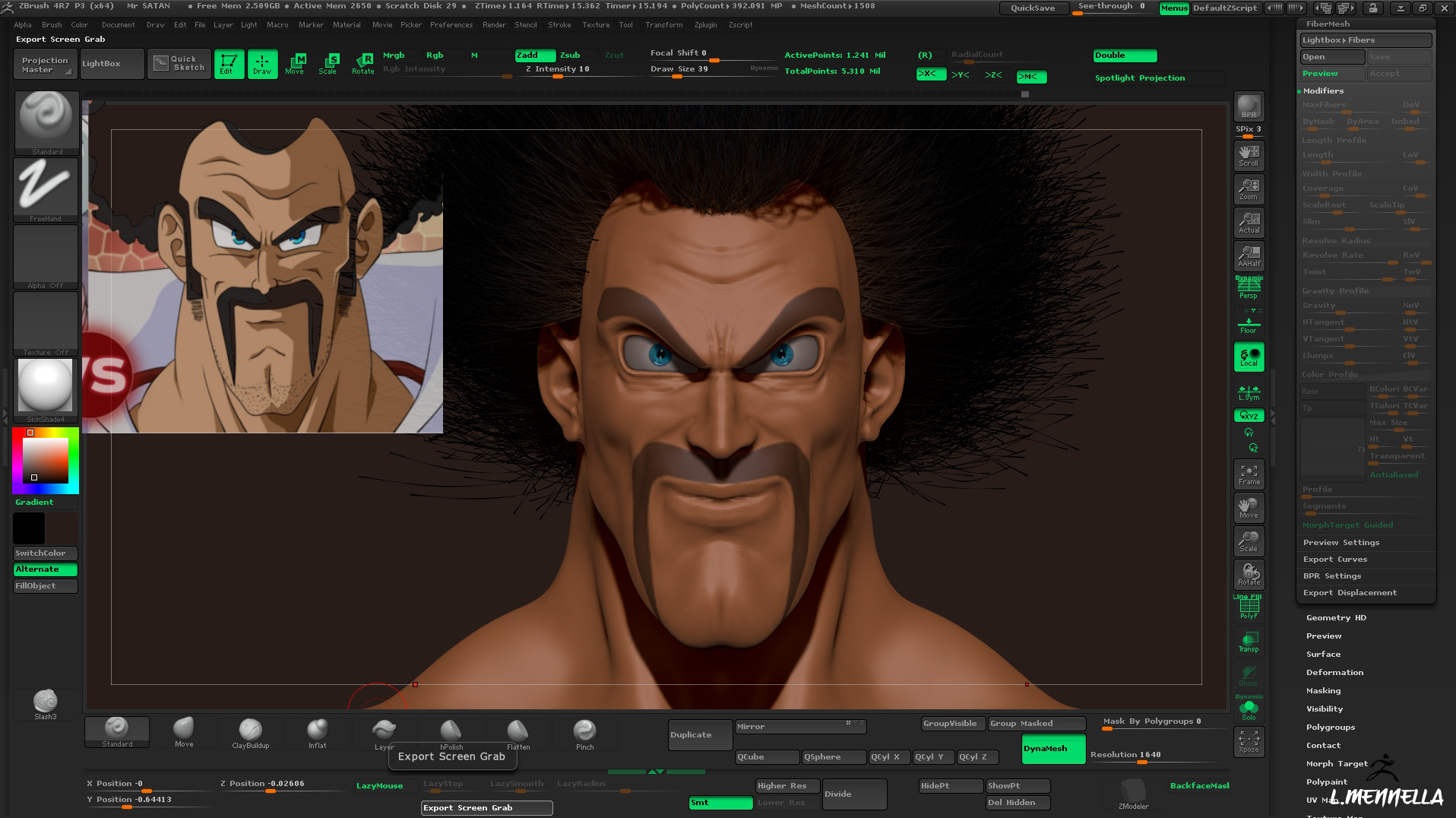1456x818 pixels.
Task: Expand the Deformation section
Action: tap(1334, 673)
